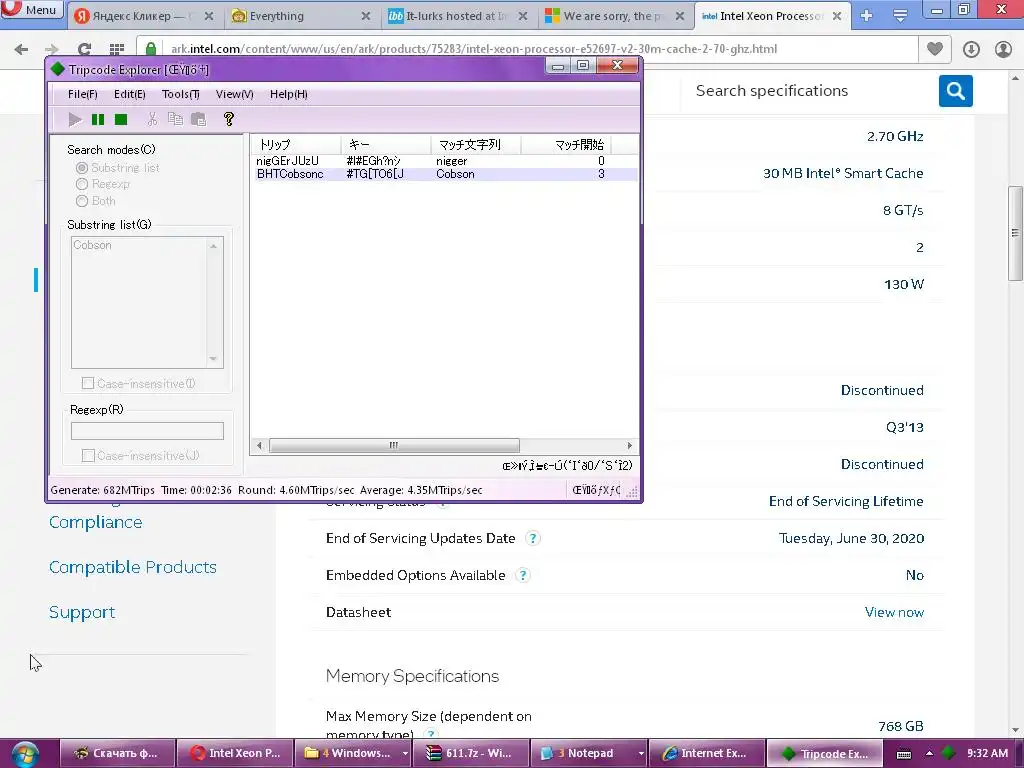Open the File(F) menu
This screenshot has width=1024, height=768.
[x=83, y=94]
